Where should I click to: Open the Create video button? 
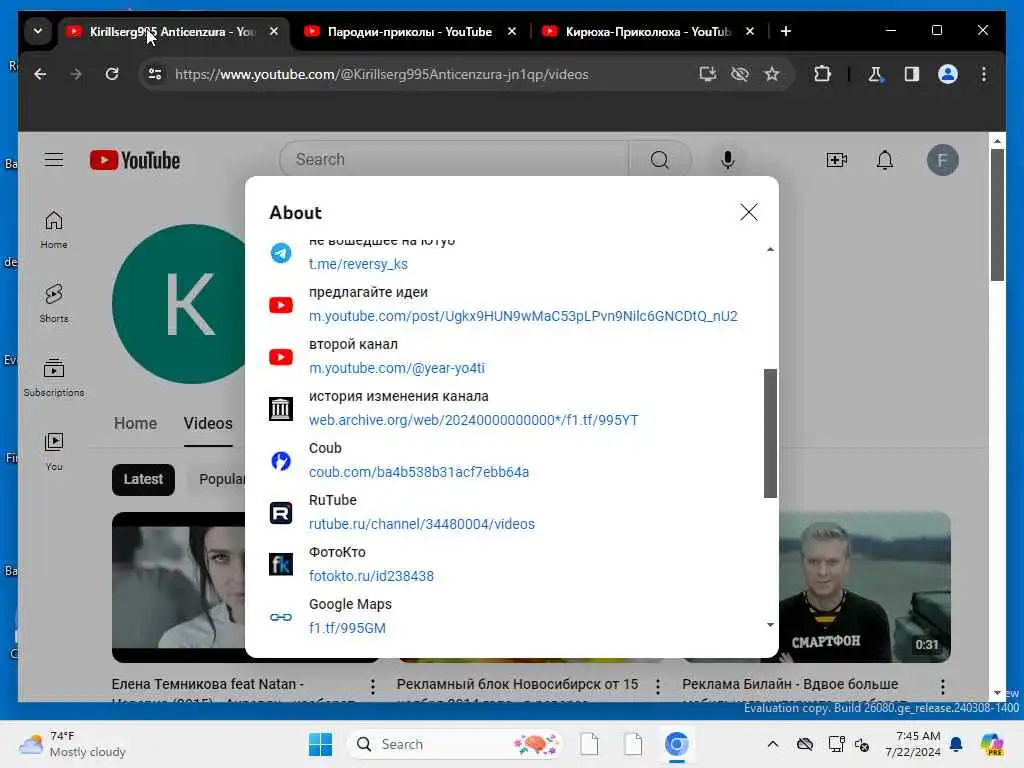pyautogui.click(x=837, y=159)
